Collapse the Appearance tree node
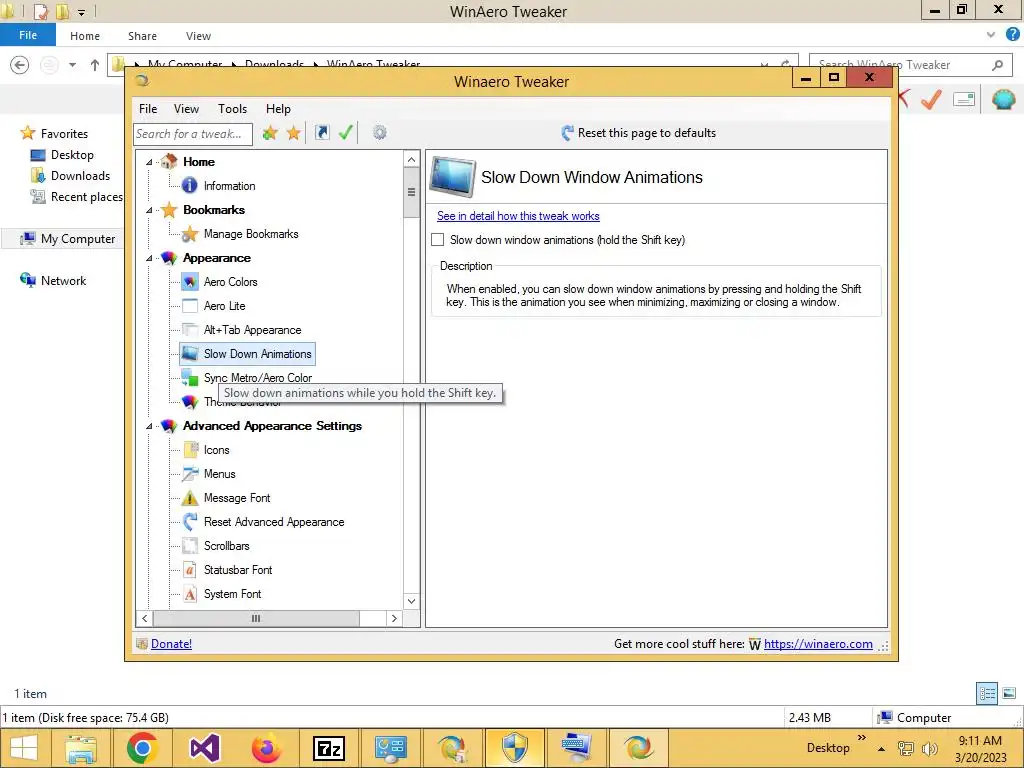The height and width of the screenshot is (768, 1024). coord(150,258)
